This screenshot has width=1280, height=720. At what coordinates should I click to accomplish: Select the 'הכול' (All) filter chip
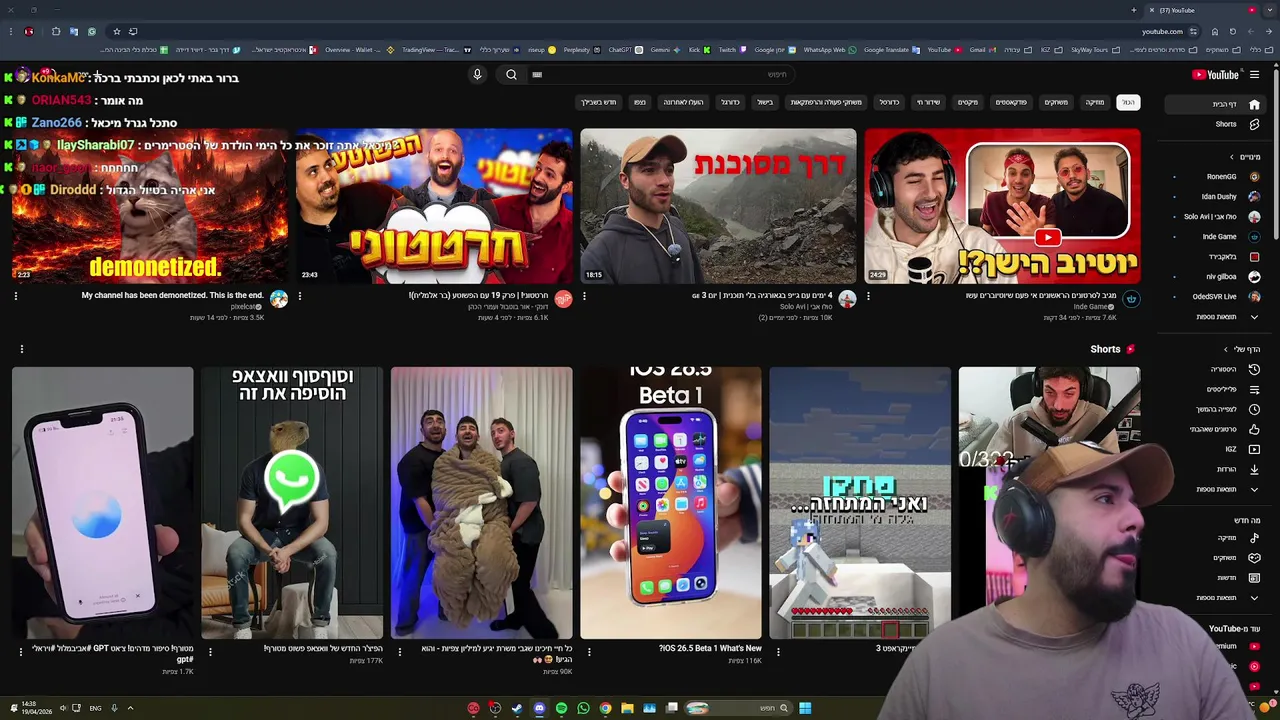point(1128,102)
